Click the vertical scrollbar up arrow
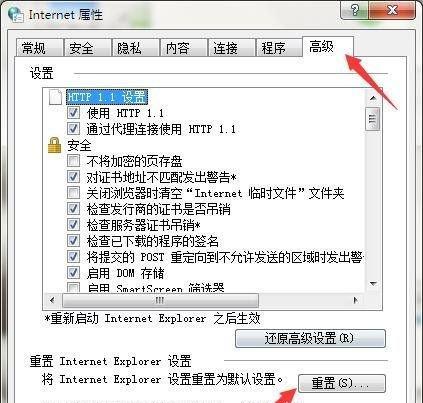The image size is (423, 403). (x=373, y=98)
